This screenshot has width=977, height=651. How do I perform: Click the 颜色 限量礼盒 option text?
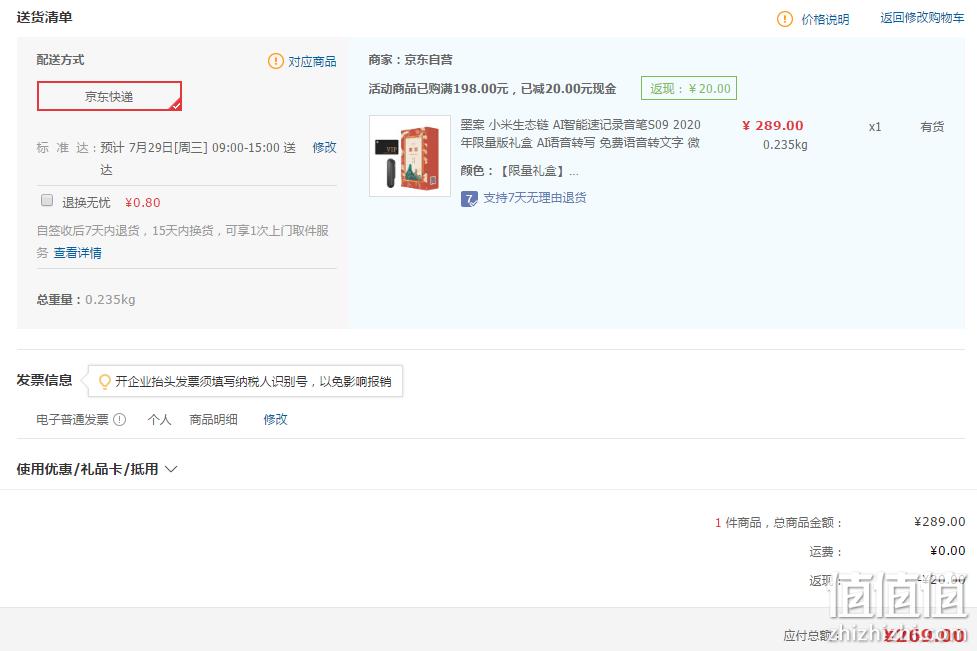point(520,171)
